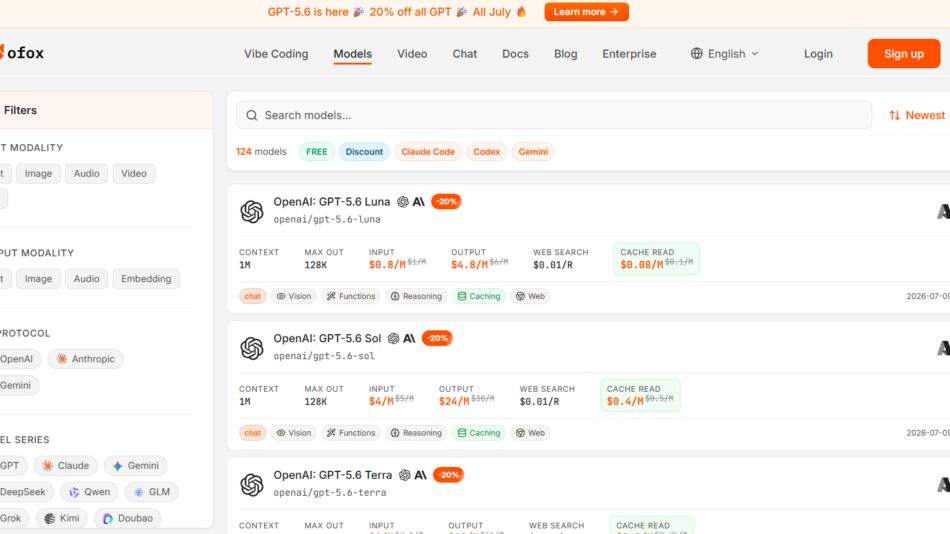Click the OpenAI protocol icon beside GPT-5.6 Terra title

(x=405, y=475)
